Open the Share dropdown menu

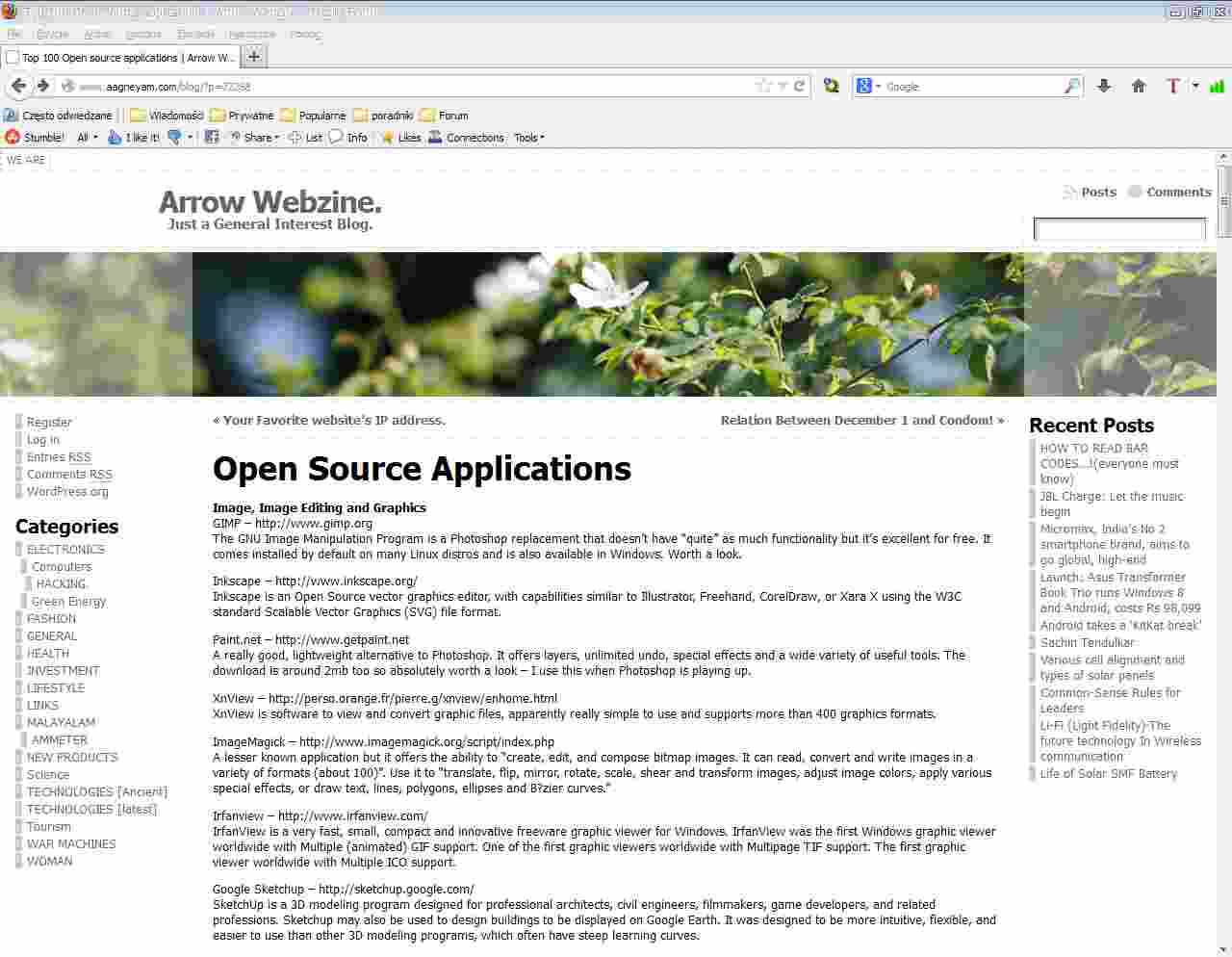click(254, 138)
